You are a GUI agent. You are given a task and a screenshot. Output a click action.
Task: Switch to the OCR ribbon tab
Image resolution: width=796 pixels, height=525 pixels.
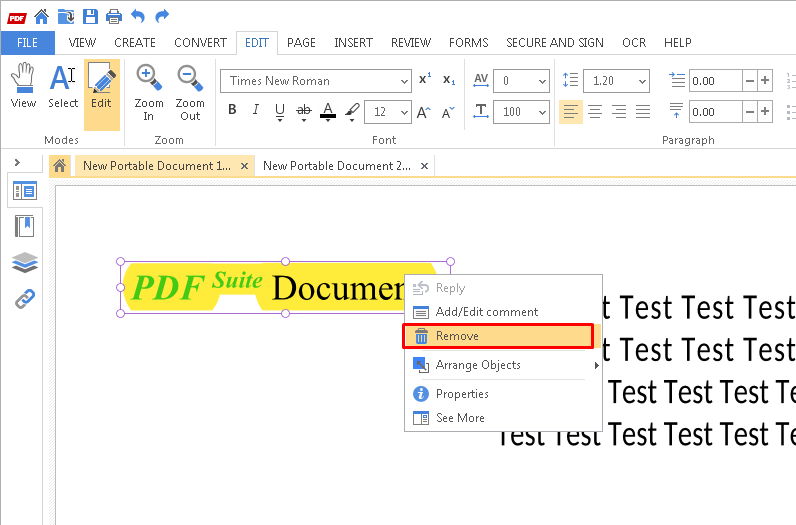[x=634, y=43]
